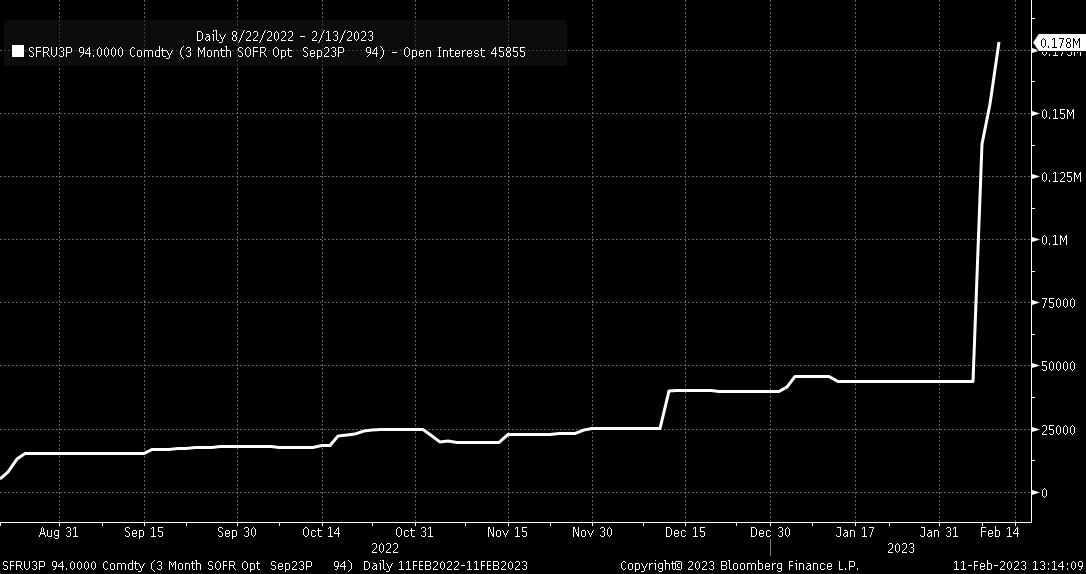Select the Oct 14 date marker
Screen dimensions: 1086x574
pos(321,533)
